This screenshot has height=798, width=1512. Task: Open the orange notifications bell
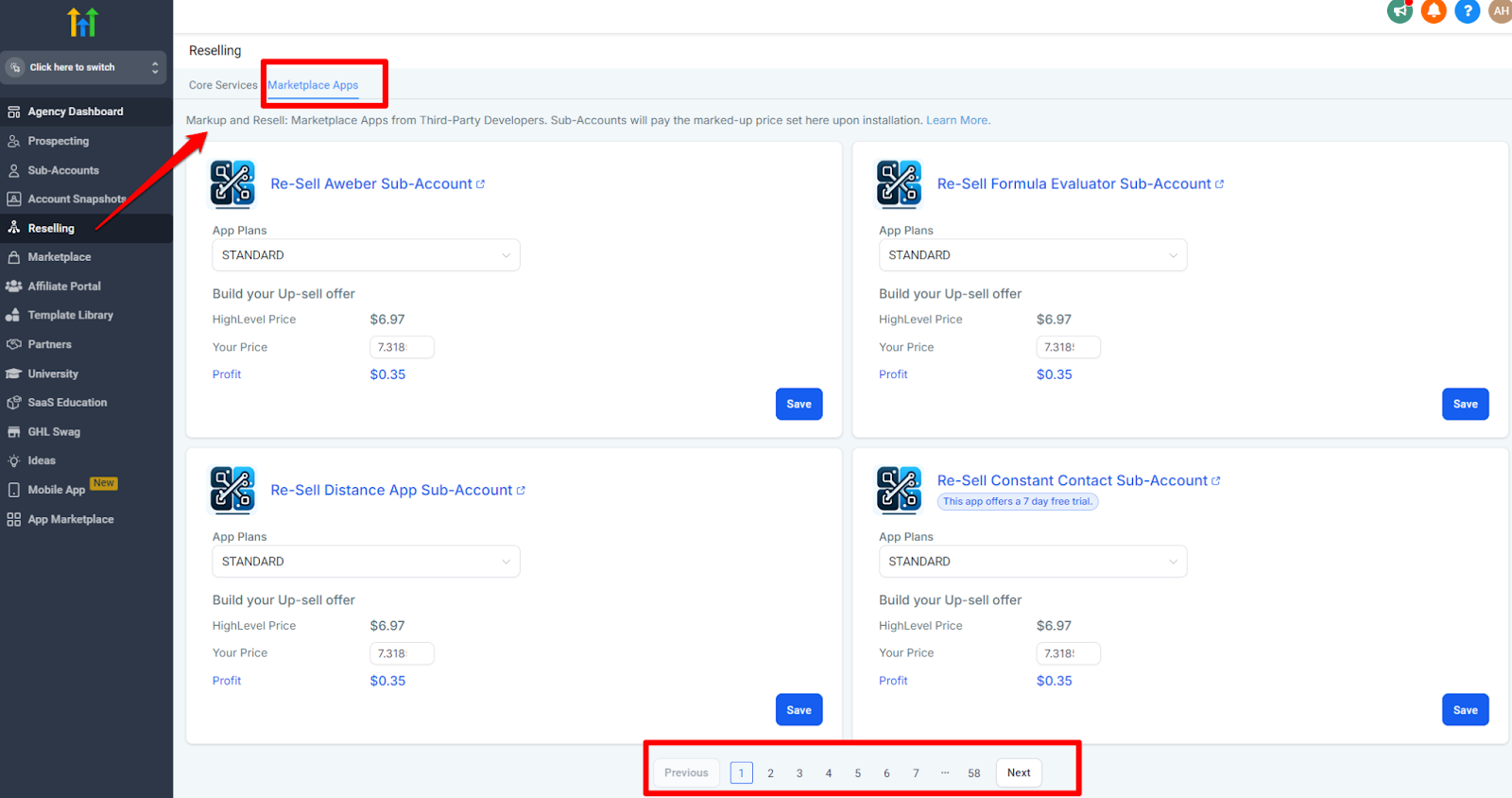1433,11
